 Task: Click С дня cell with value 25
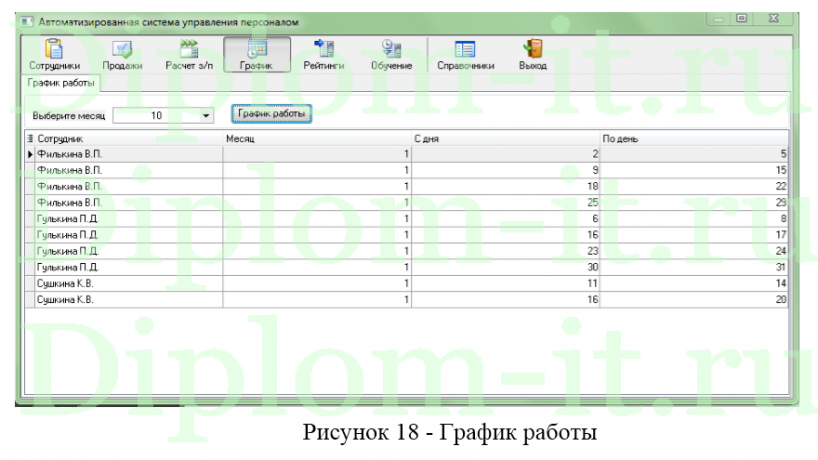point(506,202)
